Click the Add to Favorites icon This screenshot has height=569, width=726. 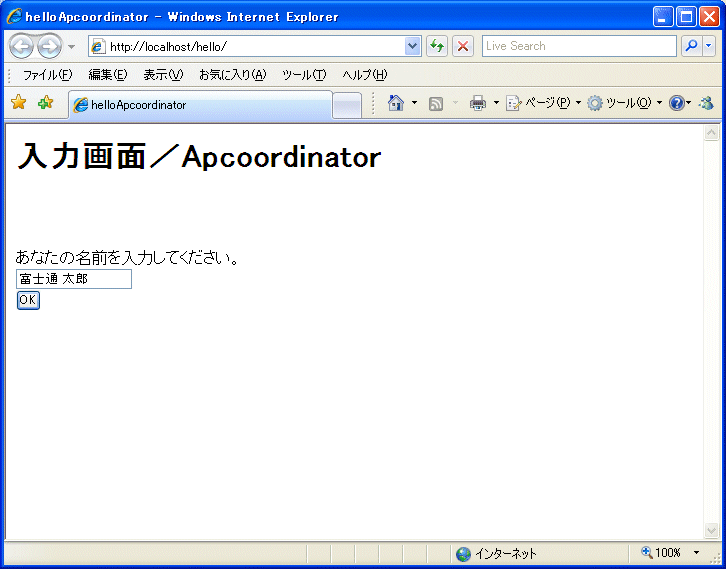tap(45, 103)
